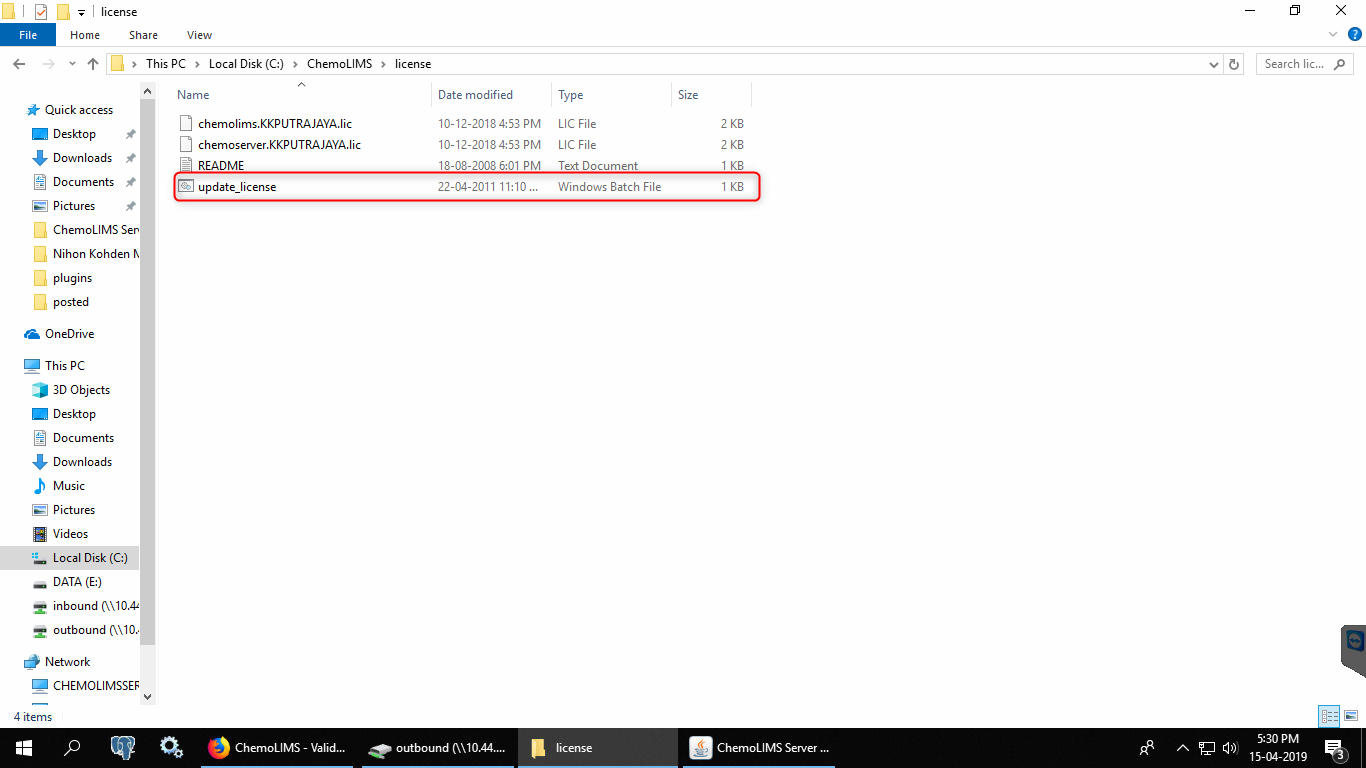Open the Windows Start menu
This screenshot has width=1366, height=768.
[22, 747]
